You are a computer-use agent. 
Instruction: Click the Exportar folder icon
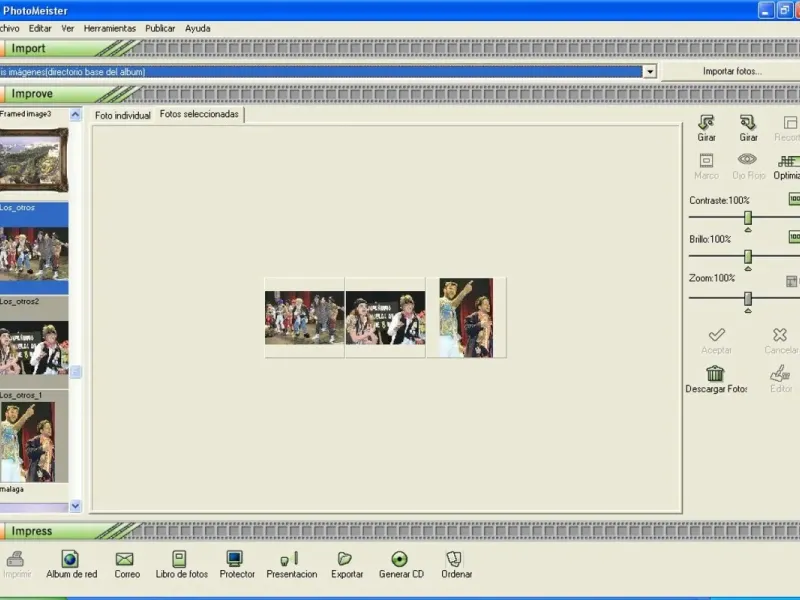click(x=345, y=559)
